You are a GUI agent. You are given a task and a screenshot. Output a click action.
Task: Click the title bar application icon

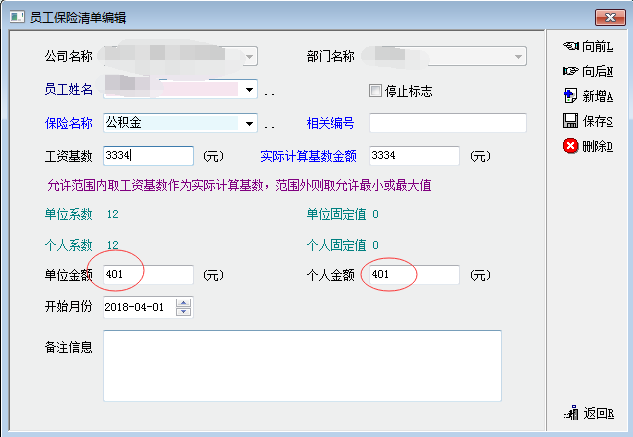coord(15,17)
